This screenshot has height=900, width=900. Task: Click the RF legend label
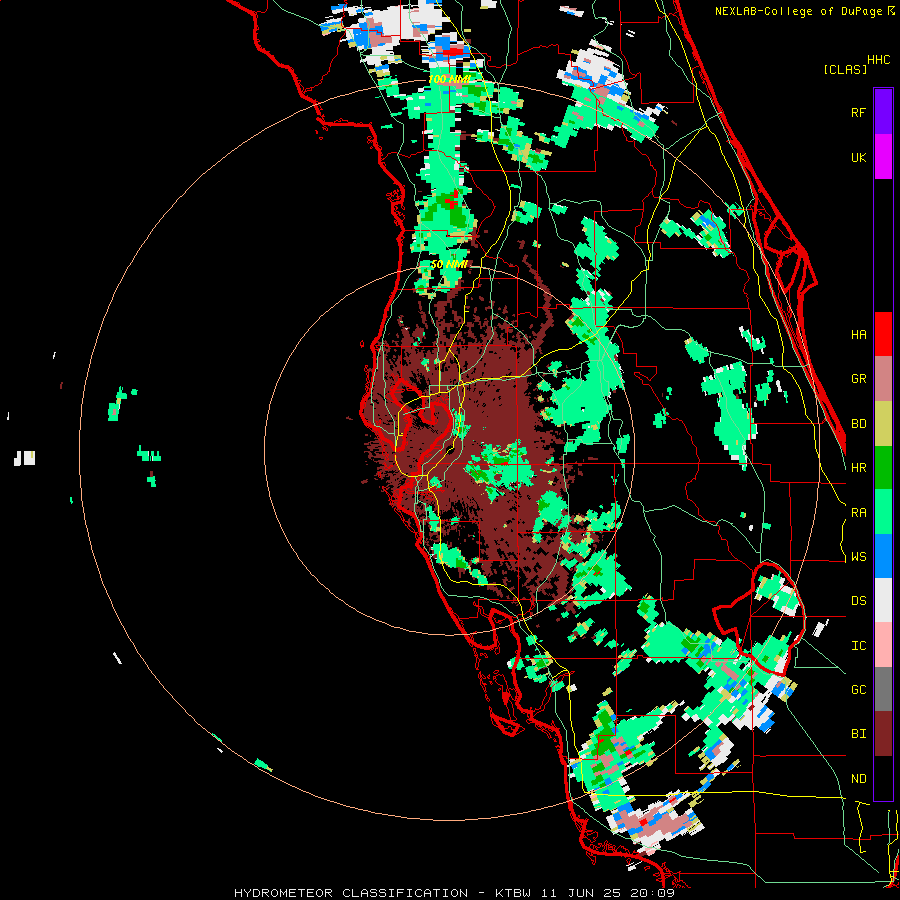[859, 112]
